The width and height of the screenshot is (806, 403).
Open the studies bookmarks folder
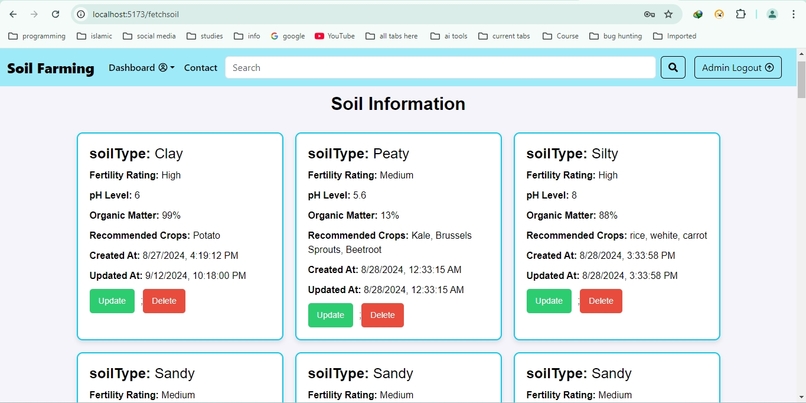[205, 36]
